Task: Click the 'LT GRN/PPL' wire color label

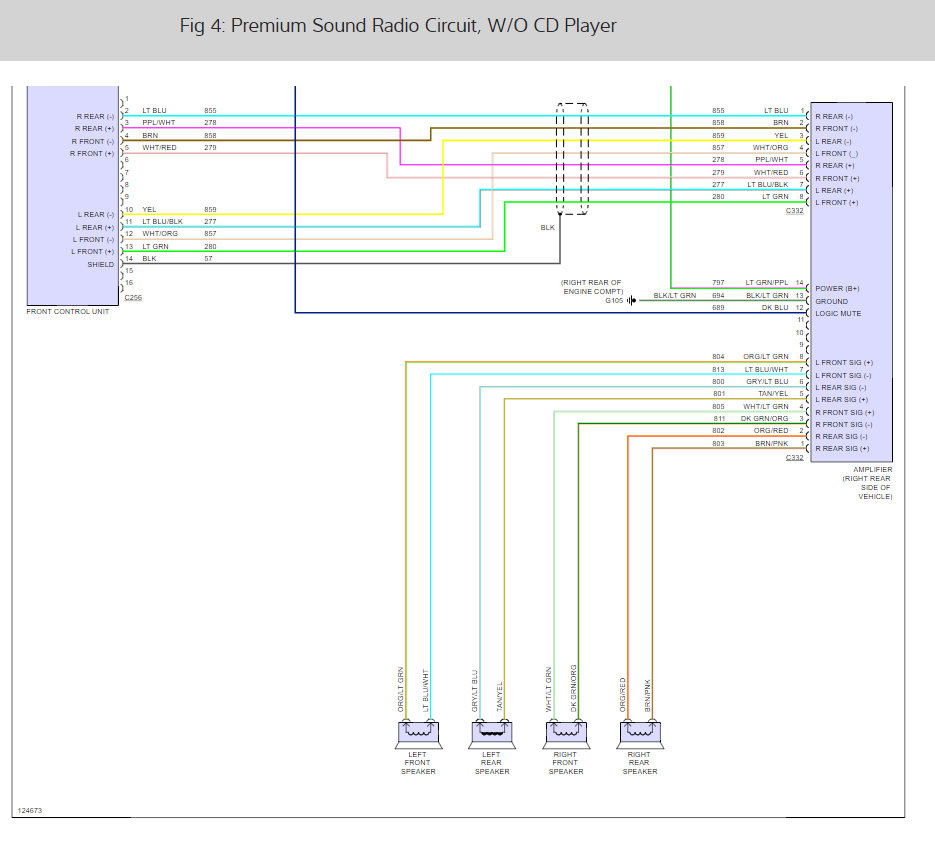Action: click(x=767, y=283)
